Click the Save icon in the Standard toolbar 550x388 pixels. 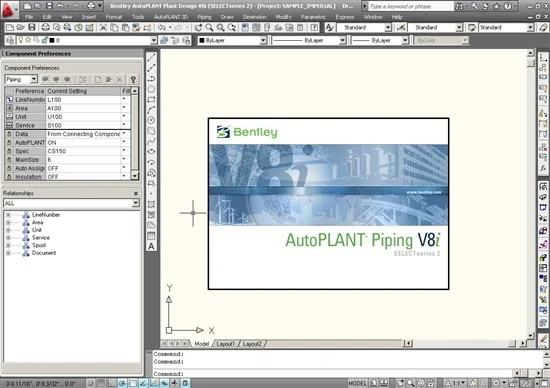click(x=32, y=27)
